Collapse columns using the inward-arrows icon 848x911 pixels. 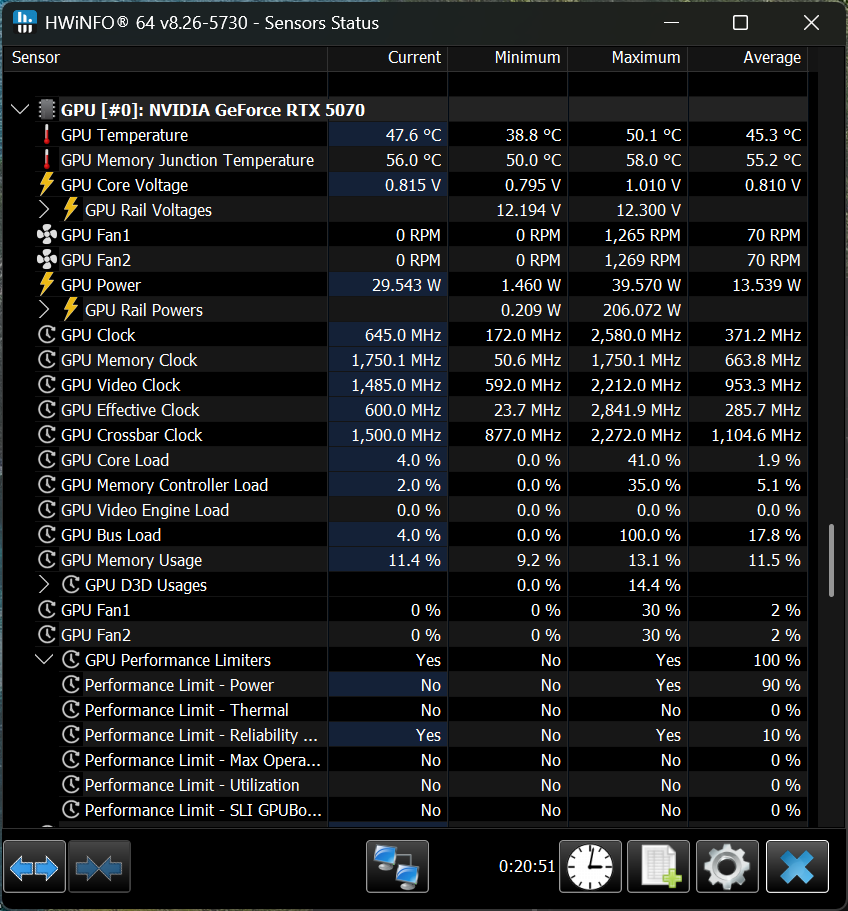tap(99, 866)
